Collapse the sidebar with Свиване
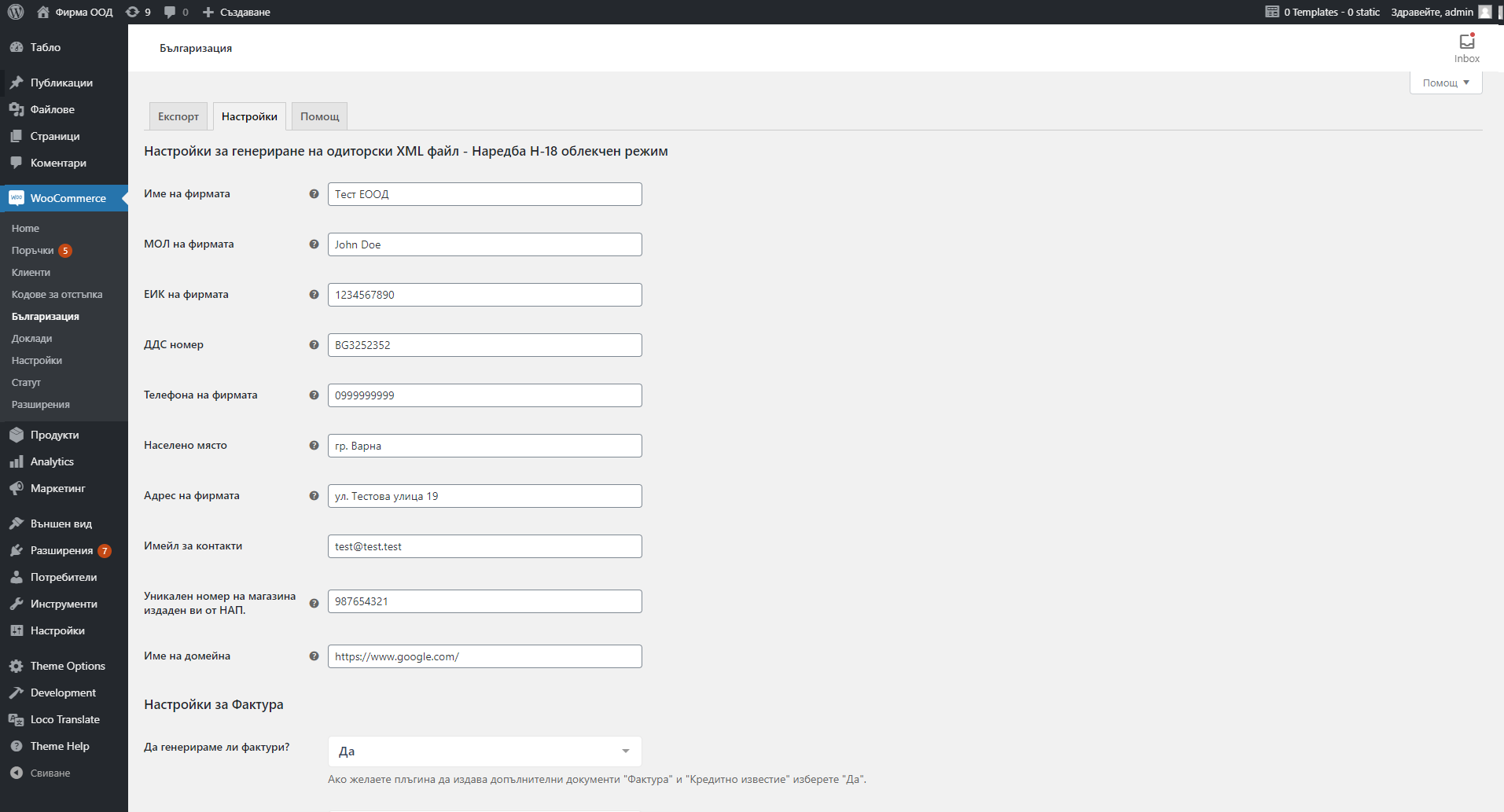1504x812 pixels. point(64,773)
